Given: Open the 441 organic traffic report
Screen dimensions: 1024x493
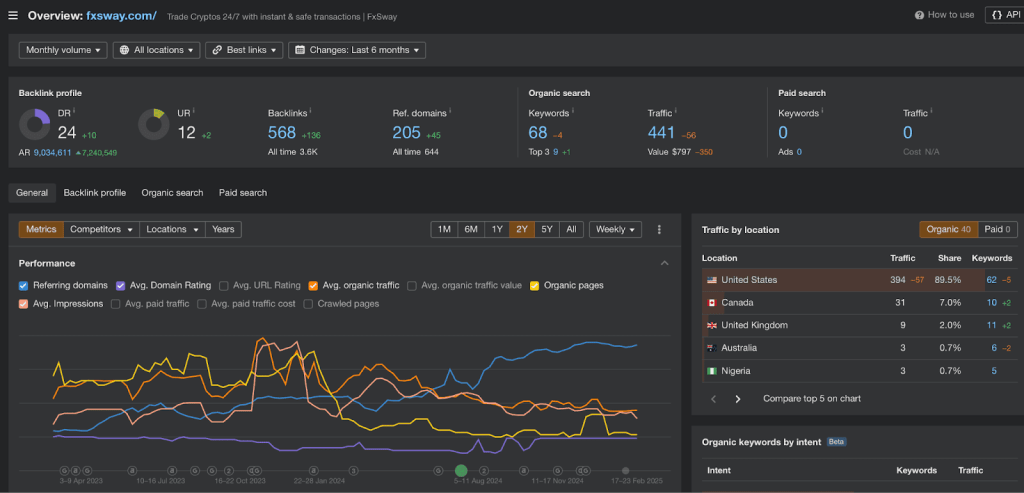Looking at the screenshot, I should click(661, 133).
